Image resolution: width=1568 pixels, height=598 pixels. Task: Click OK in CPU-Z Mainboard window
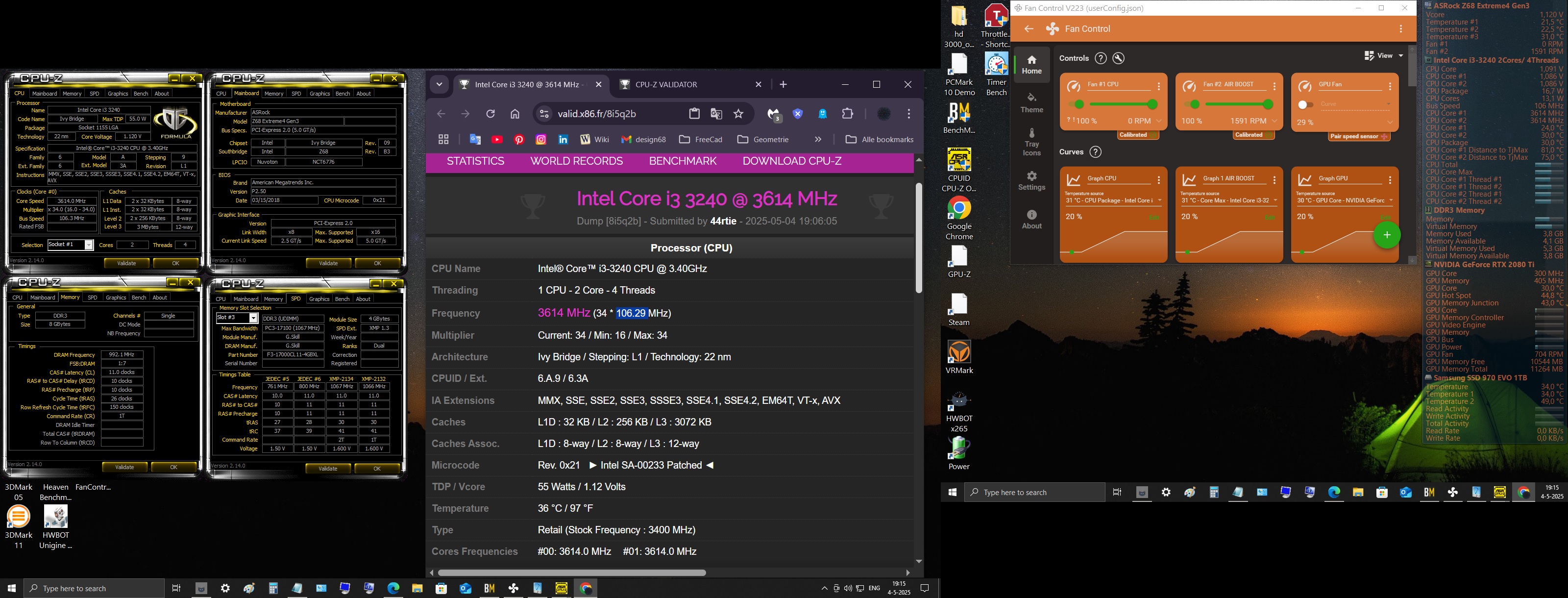tap(377, 263)
